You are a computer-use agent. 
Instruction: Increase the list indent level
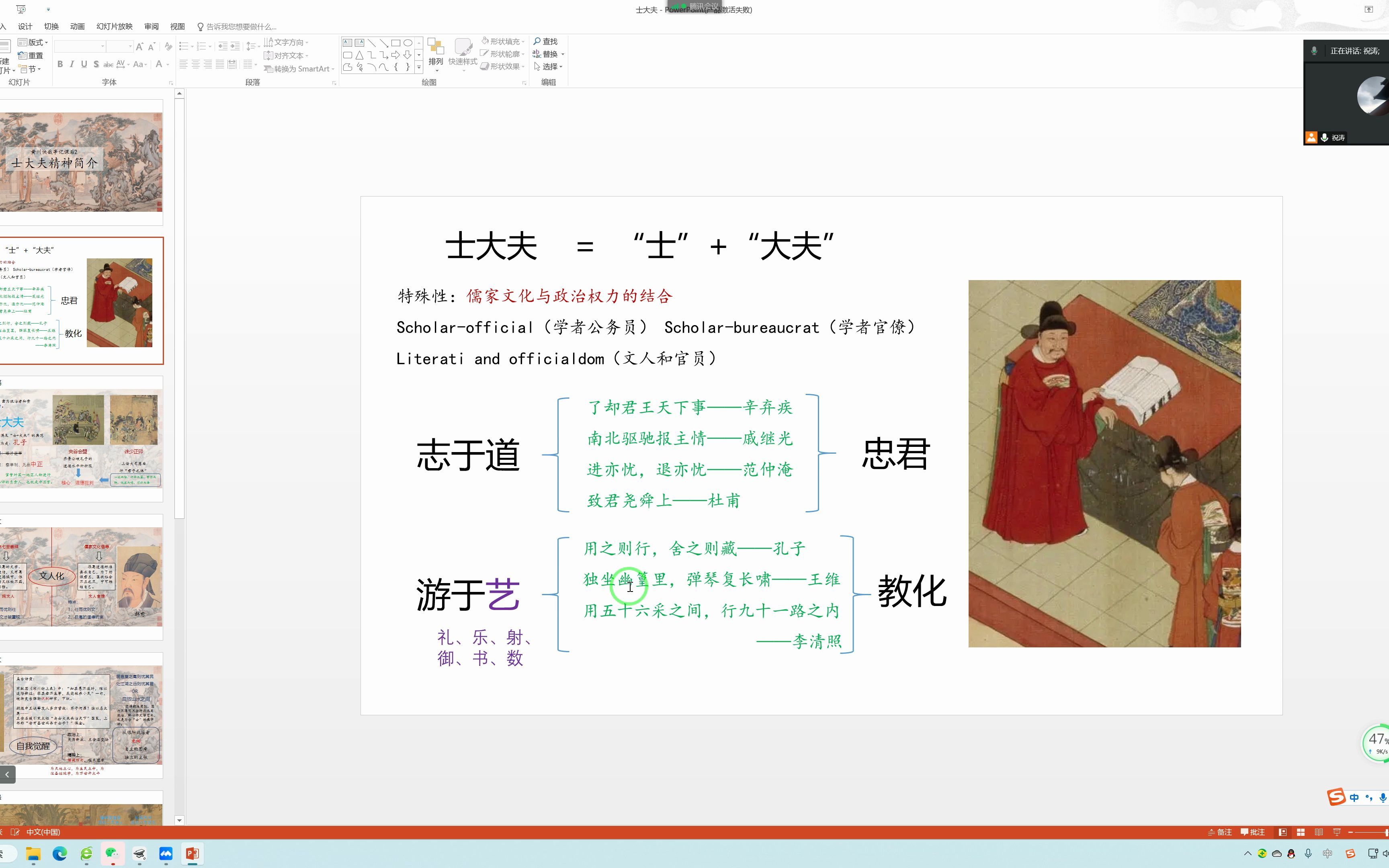(x=235, y=47)
